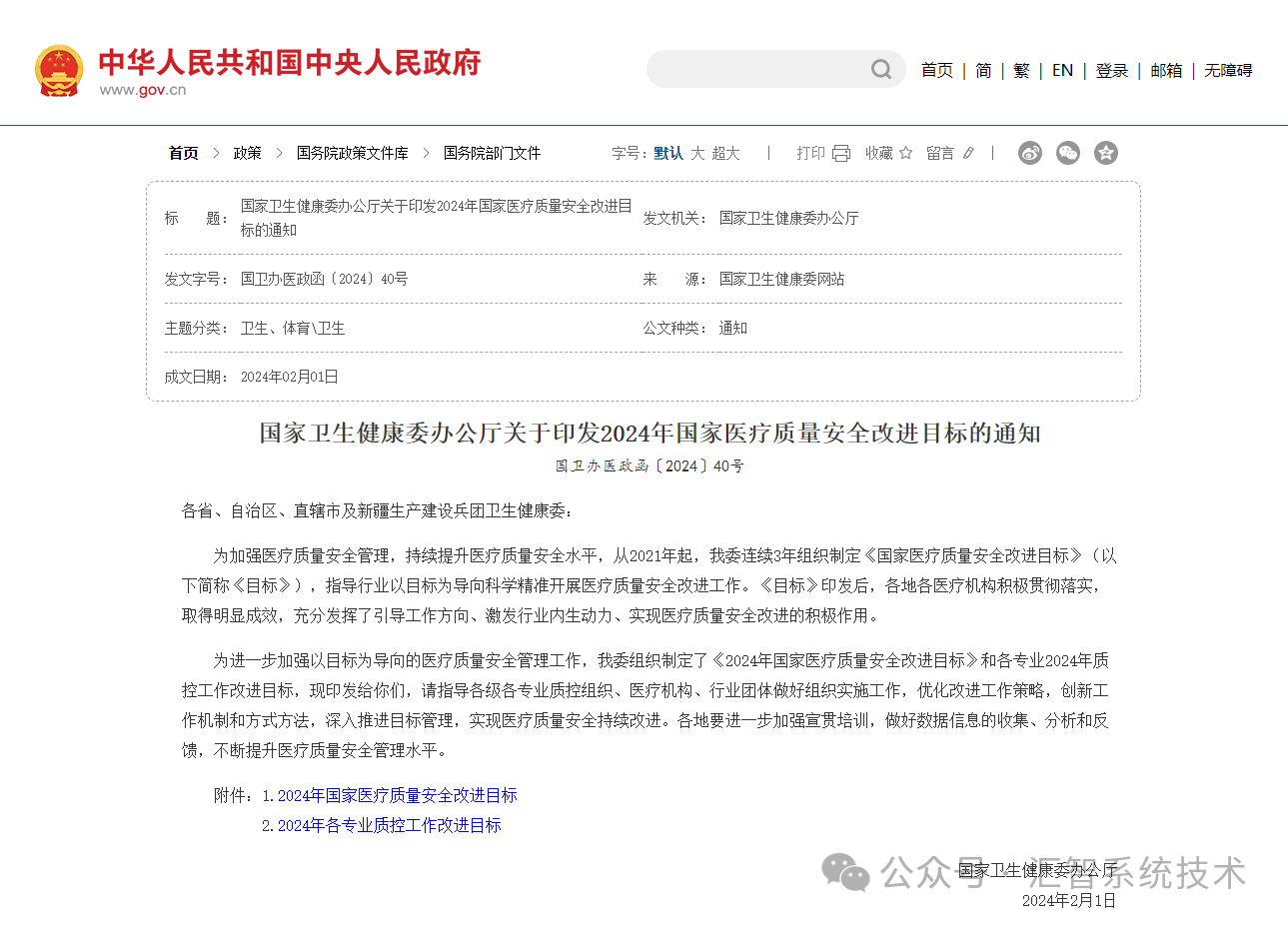
Task: Click the search magnifier icon
Action: [880, 69]
